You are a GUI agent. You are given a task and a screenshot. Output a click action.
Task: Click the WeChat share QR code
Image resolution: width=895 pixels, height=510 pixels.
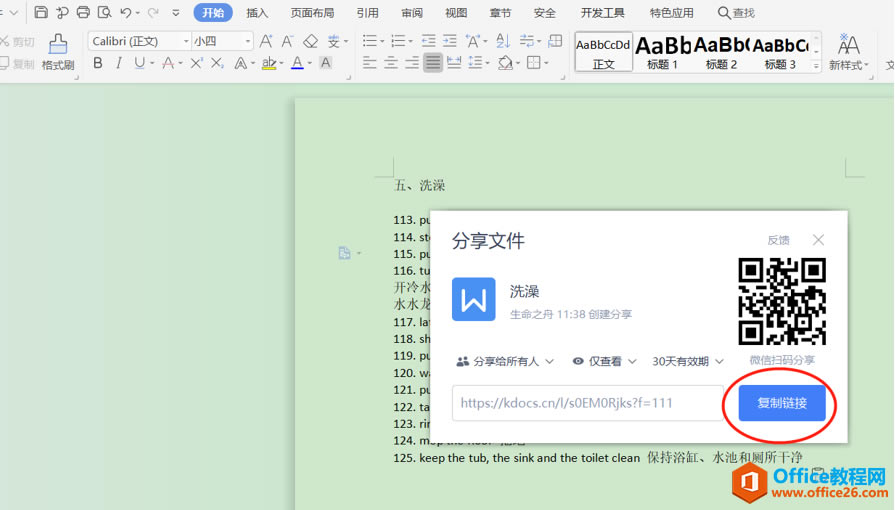pyautogui.click(x=782, y=301)
